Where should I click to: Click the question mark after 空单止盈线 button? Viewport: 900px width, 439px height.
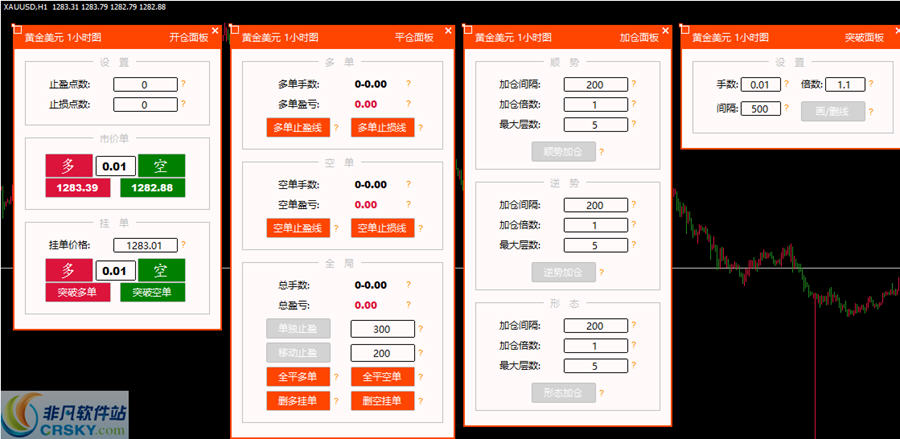coord(336,228)
